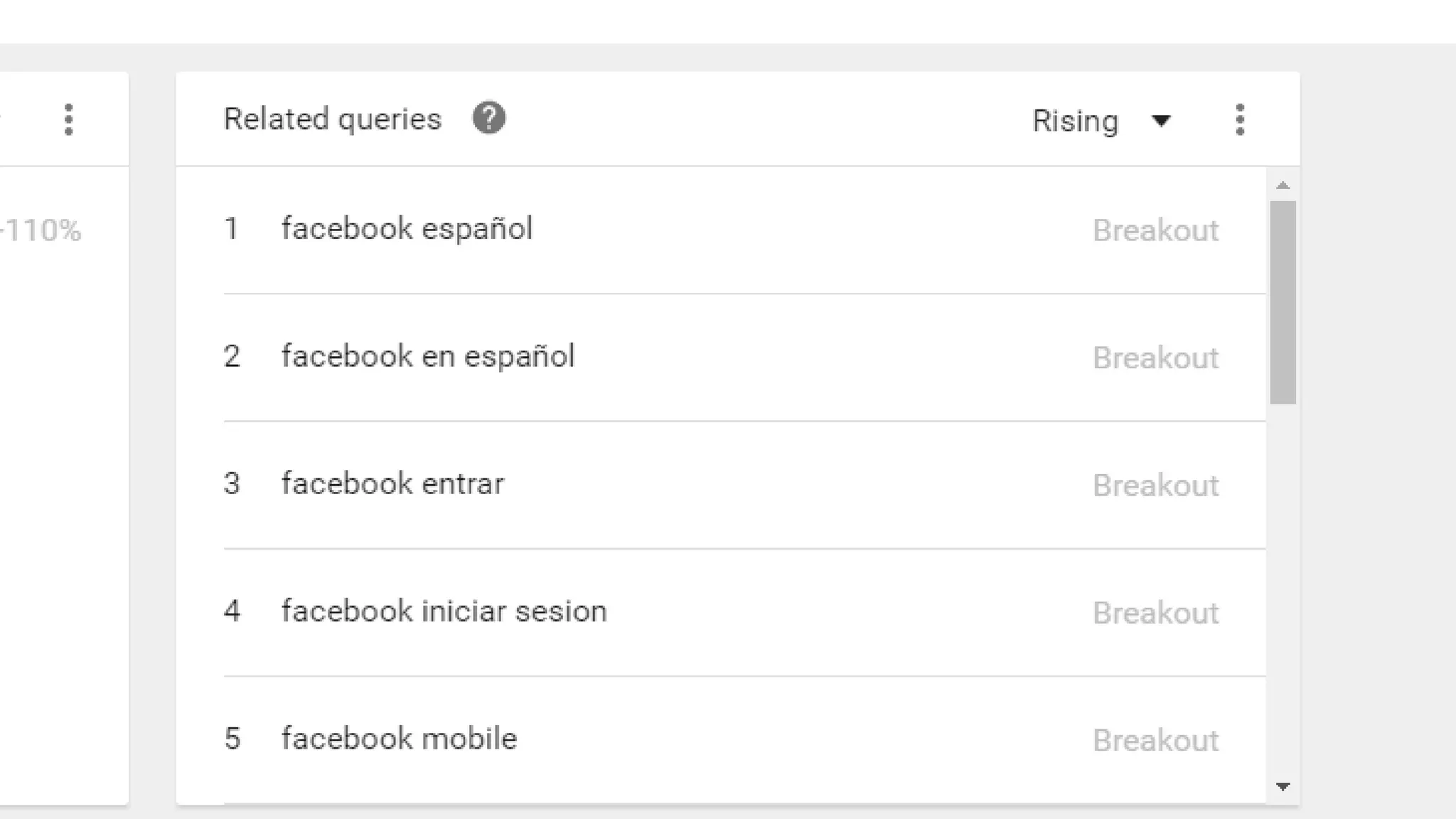Click the Related queries list scrollbar thumb
Viewport: 1456px width, 819px height.
pyautogui.click(x=1283, y=302)
